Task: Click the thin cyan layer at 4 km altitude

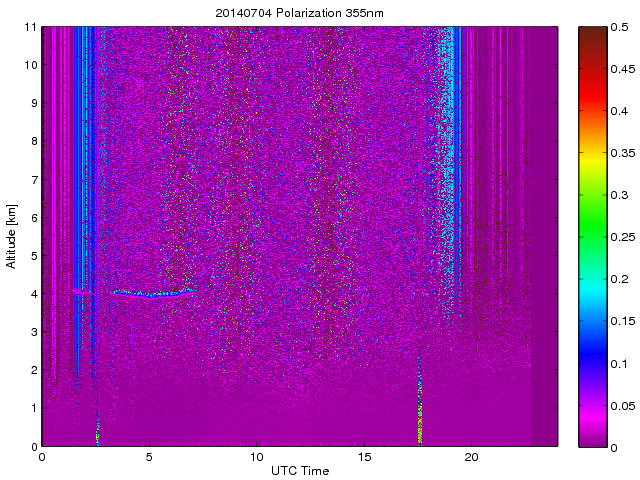Action: [x=150, y=294]
